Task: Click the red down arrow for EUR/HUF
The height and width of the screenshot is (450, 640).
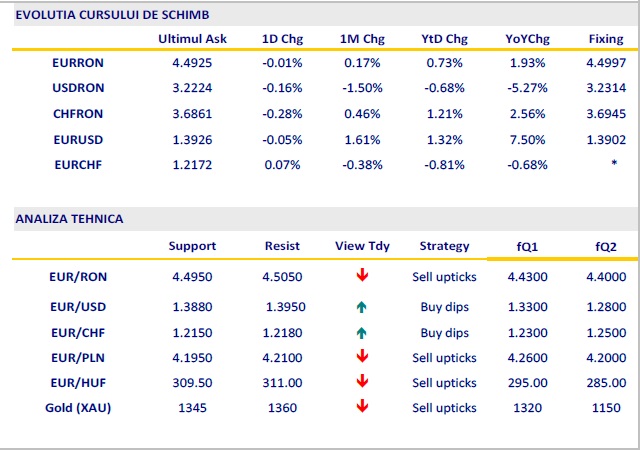Action: click(362, 382)
